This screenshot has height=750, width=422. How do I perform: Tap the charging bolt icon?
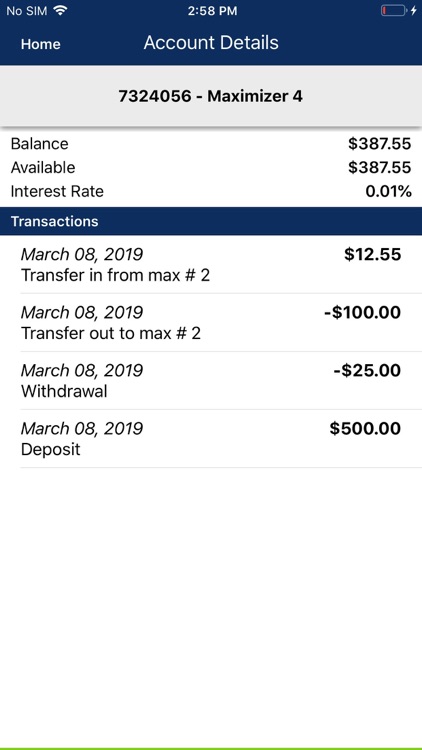tap(414, 11)
